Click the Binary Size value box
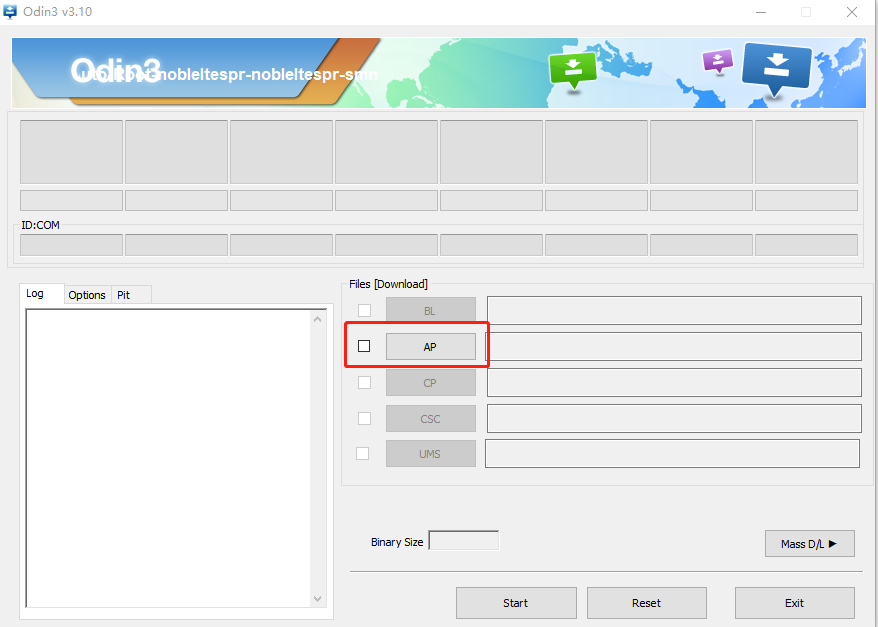Image resolution: width=878 pixels, height=627 pixels. pos(464,541)
